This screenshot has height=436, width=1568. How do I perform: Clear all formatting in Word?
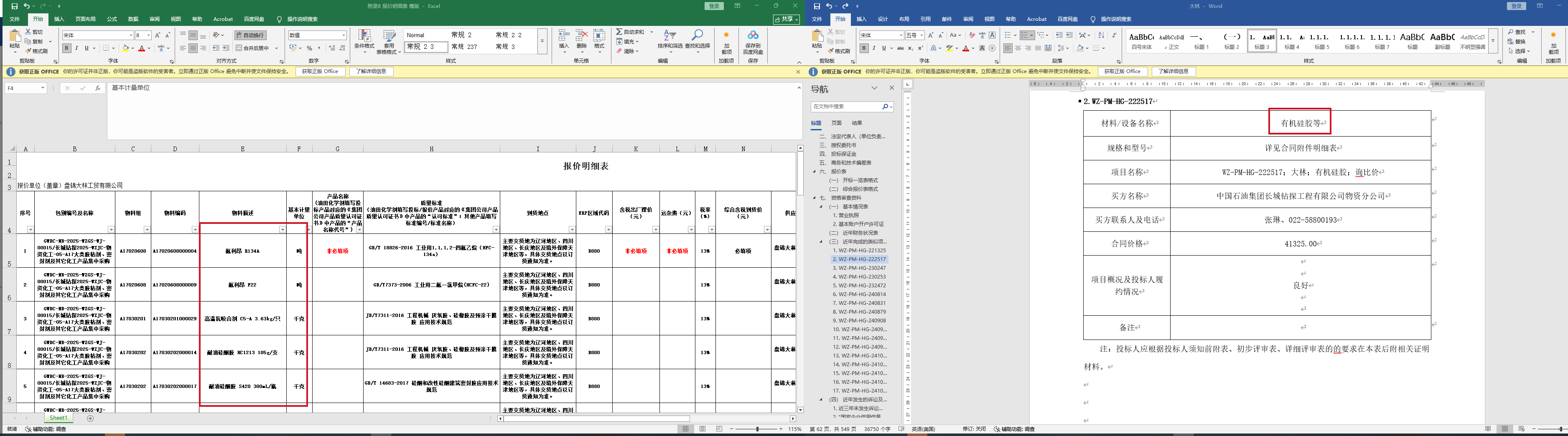click(x=972, y=35)
